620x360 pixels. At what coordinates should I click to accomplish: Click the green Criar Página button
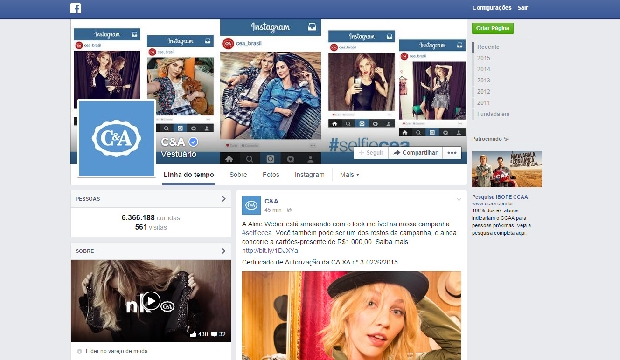[x=493, y=28]
